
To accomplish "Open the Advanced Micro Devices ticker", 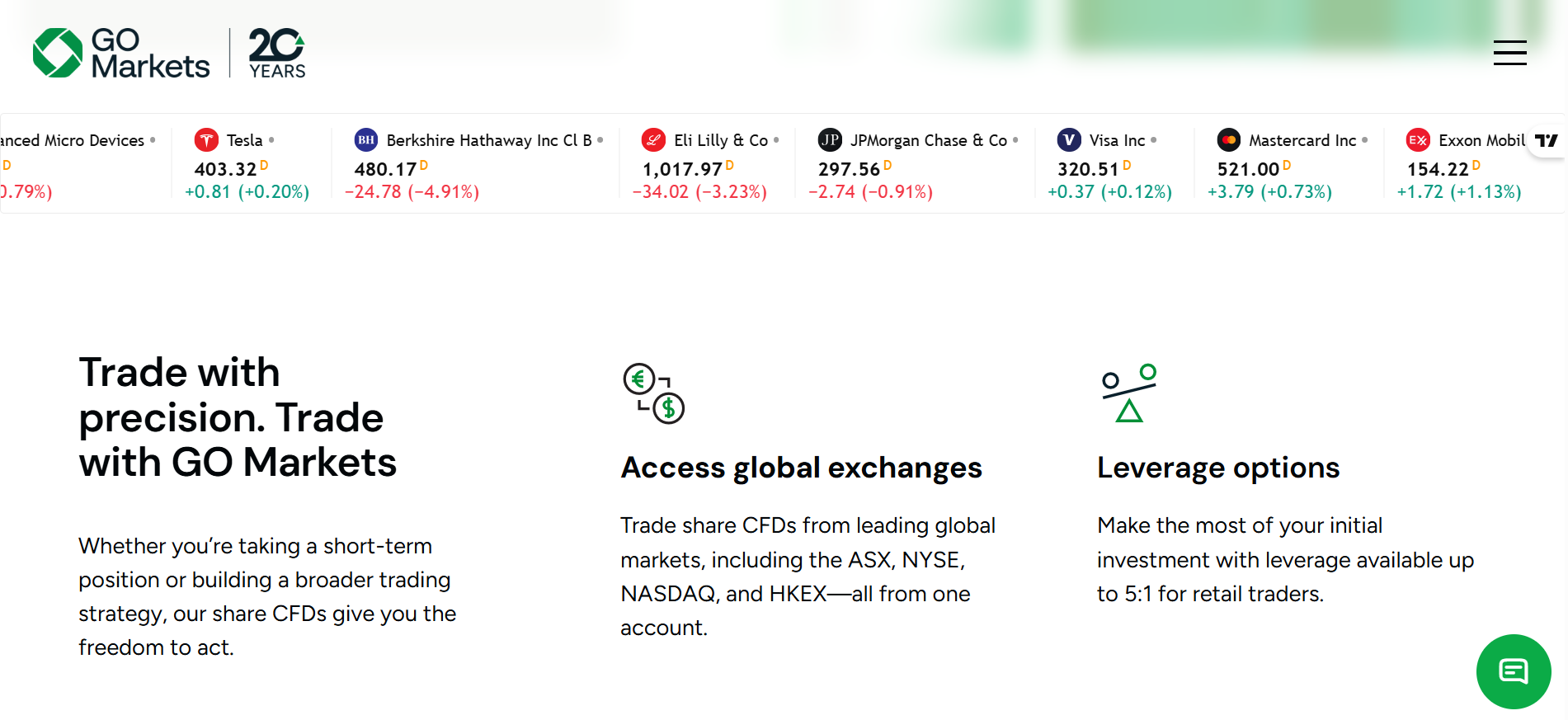I will pyautogui.click(x=73, y=140).
